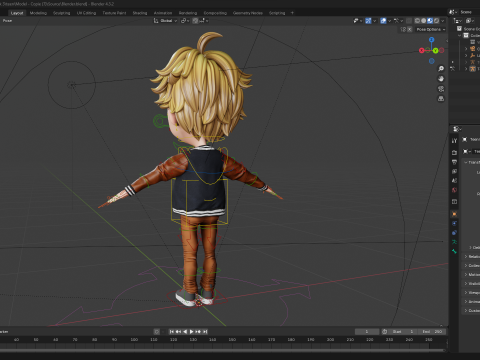Toggle viewport gizmos display

(x=368, y=21)
